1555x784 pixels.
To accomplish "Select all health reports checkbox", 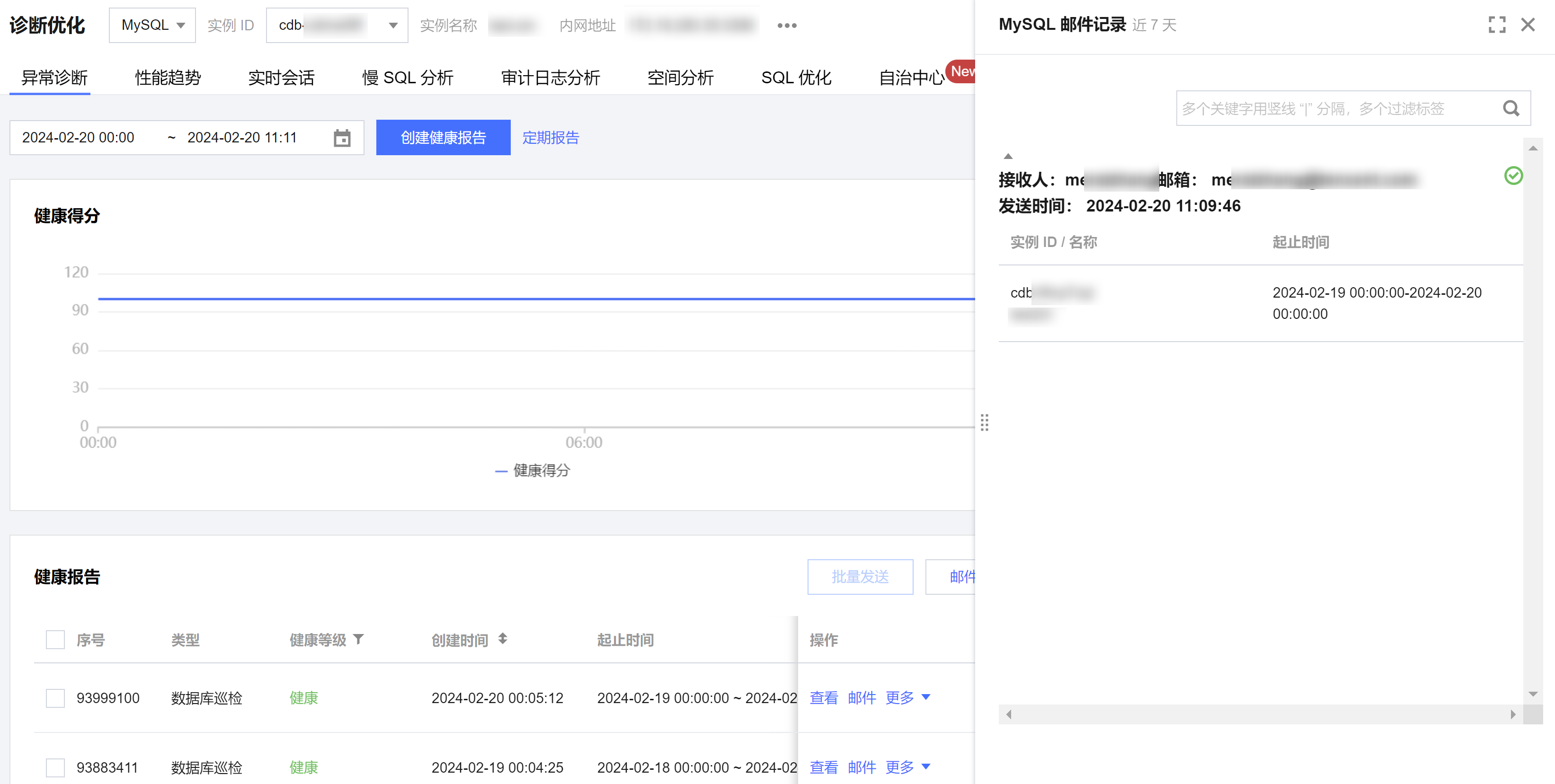I will click(x=55, y=639).
